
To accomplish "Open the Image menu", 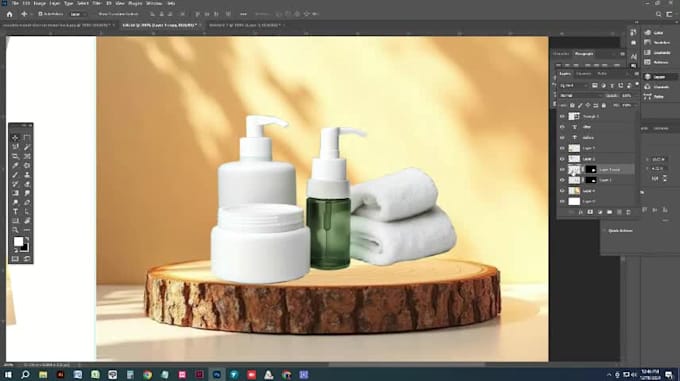I will coord(39,3).
